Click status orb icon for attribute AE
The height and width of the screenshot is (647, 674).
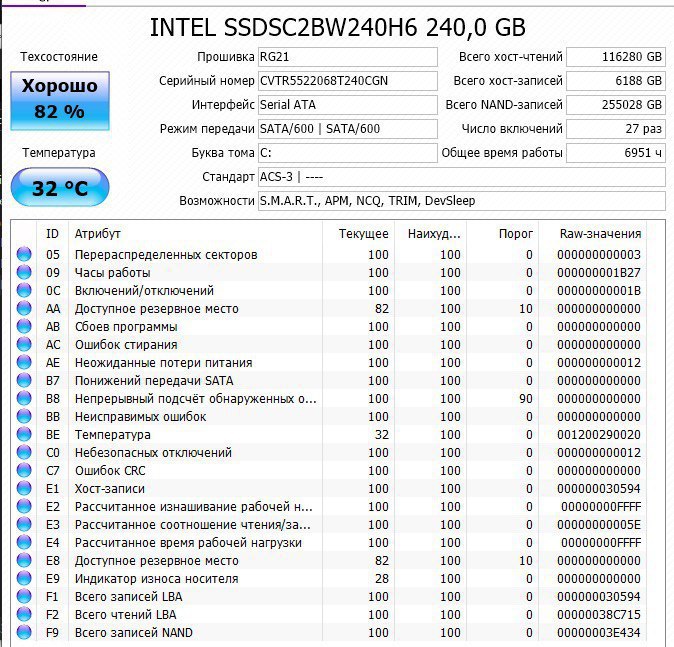click(24, 362)
